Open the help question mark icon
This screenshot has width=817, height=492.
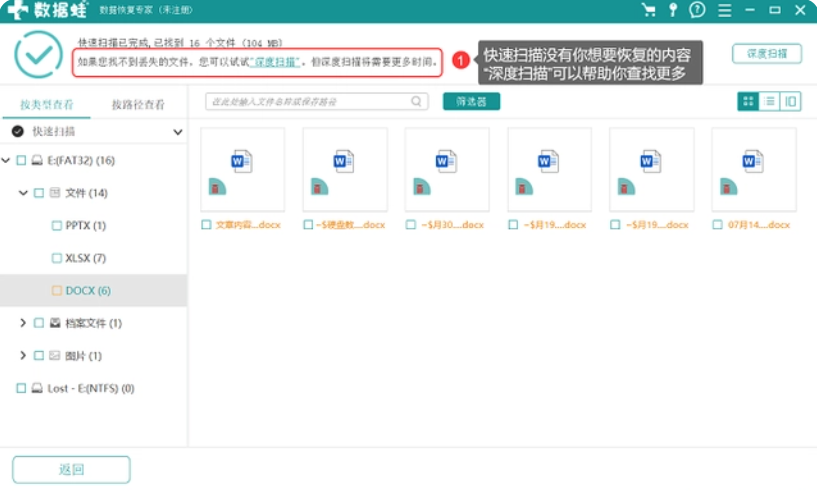click(697, 10)
